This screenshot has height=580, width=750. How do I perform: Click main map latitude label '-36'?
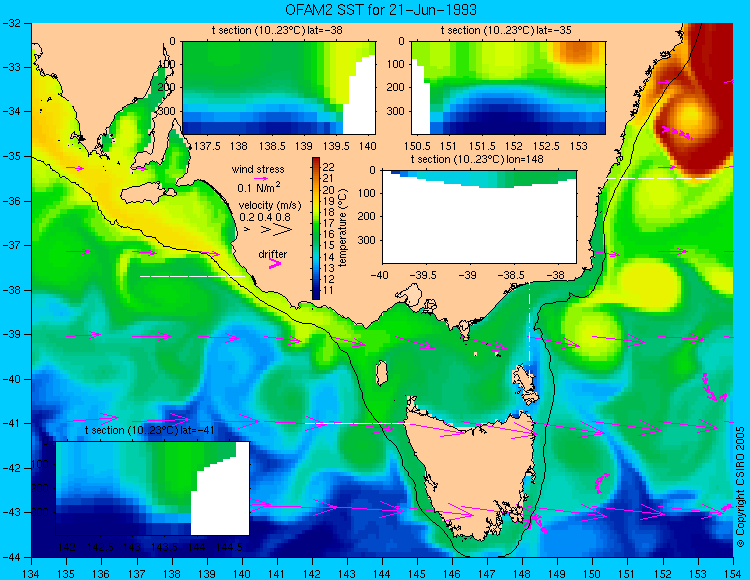pos(11,201)
